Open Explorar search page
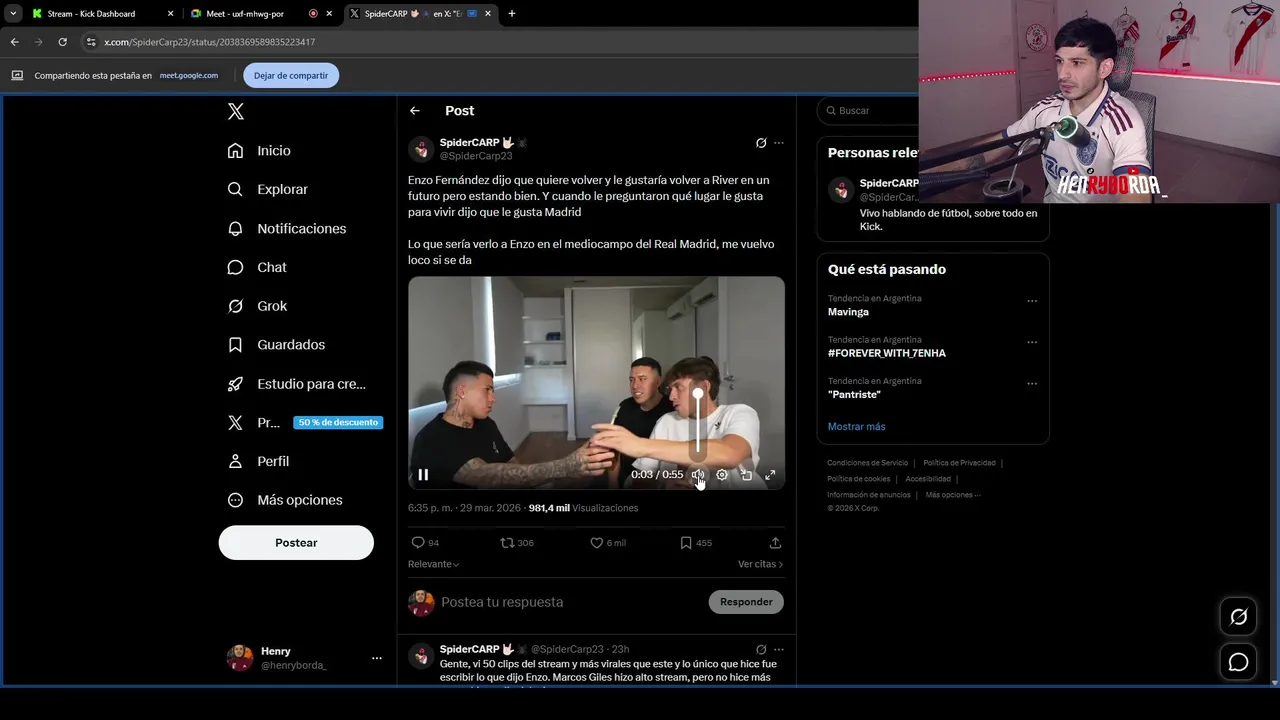Viewport: 1280px width, 720px height. pyautogui.click(x=267, y=189)
